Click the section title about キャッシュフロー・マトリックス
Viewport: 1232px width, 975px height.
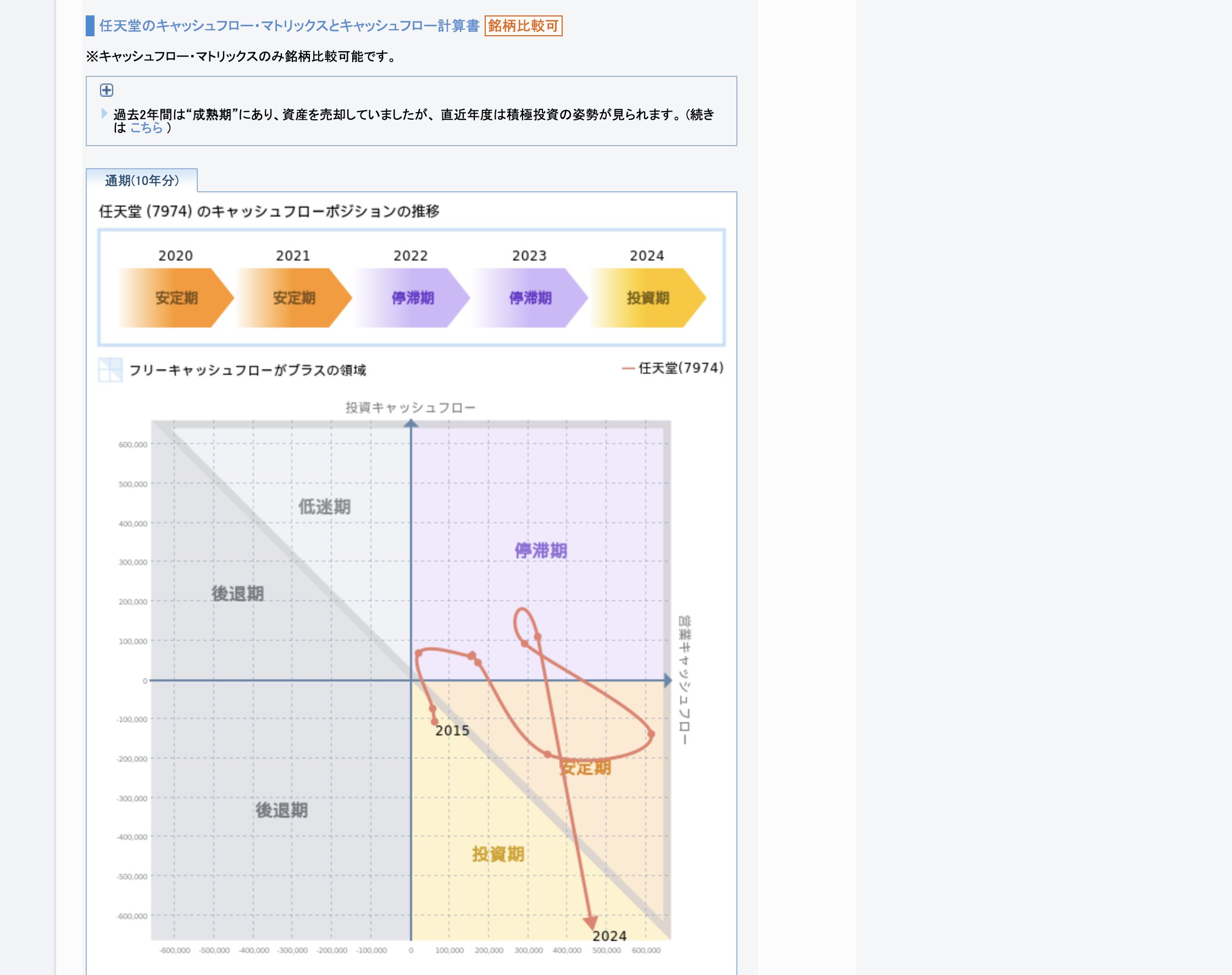click(x=288, y=26)
